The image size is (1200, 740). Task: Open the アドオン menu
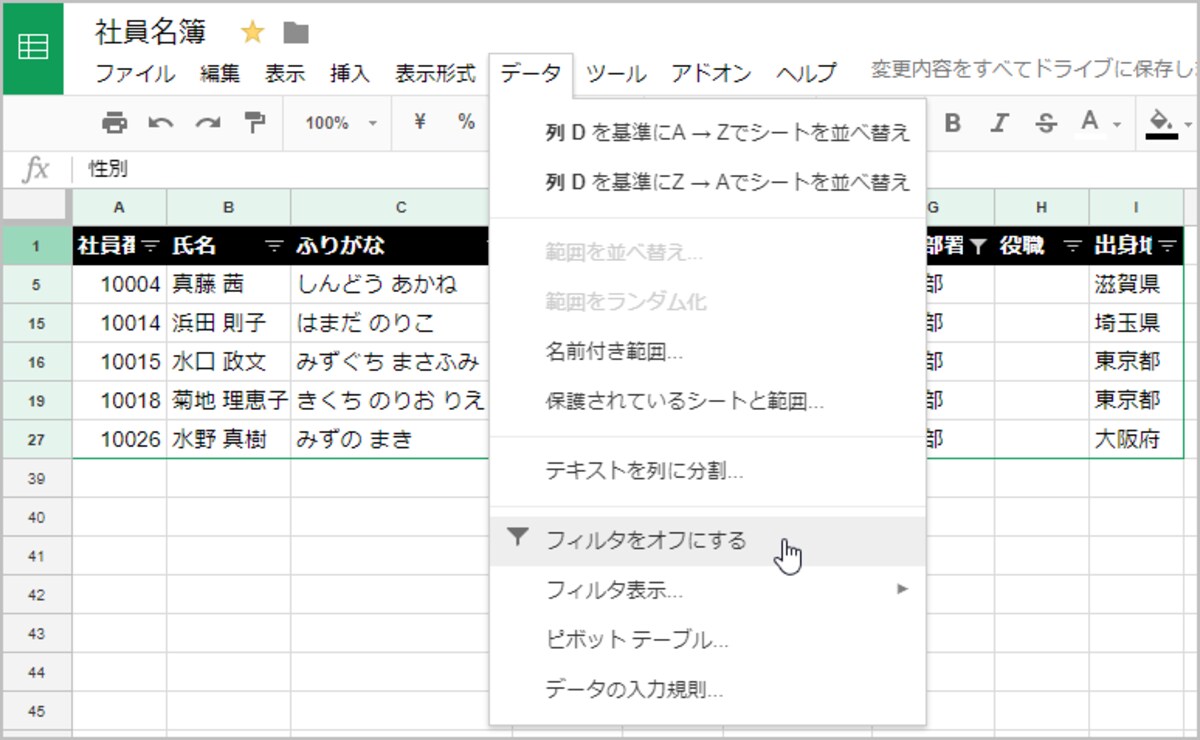[711, 73]
